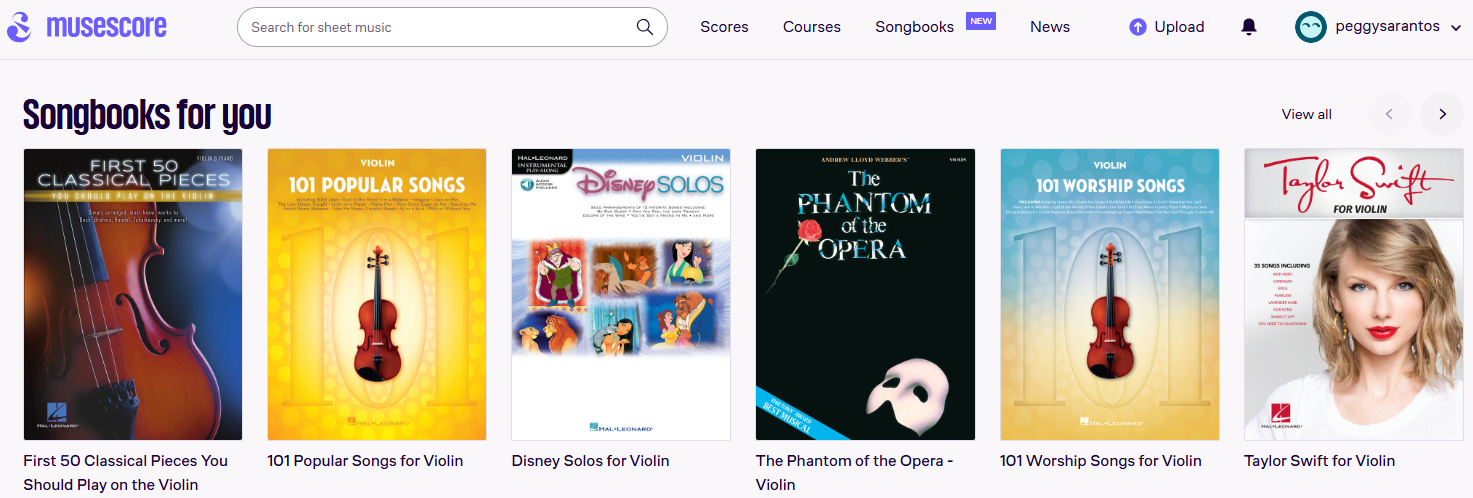Open the News page

click(1050, 27)
